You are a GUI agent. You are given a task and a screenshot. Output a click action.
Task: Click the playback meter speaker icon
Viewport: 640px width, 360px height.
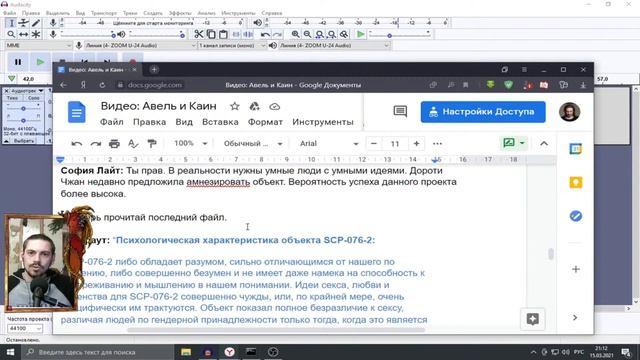258,23
